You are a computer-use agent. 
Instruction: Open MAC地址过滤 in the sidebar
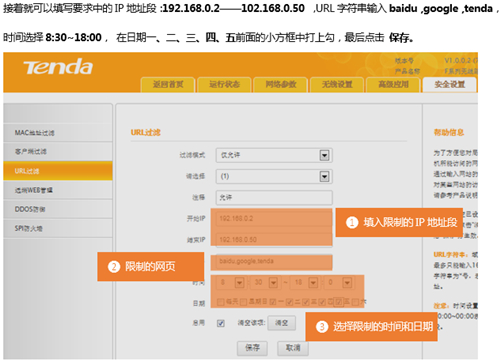point(58,133)
